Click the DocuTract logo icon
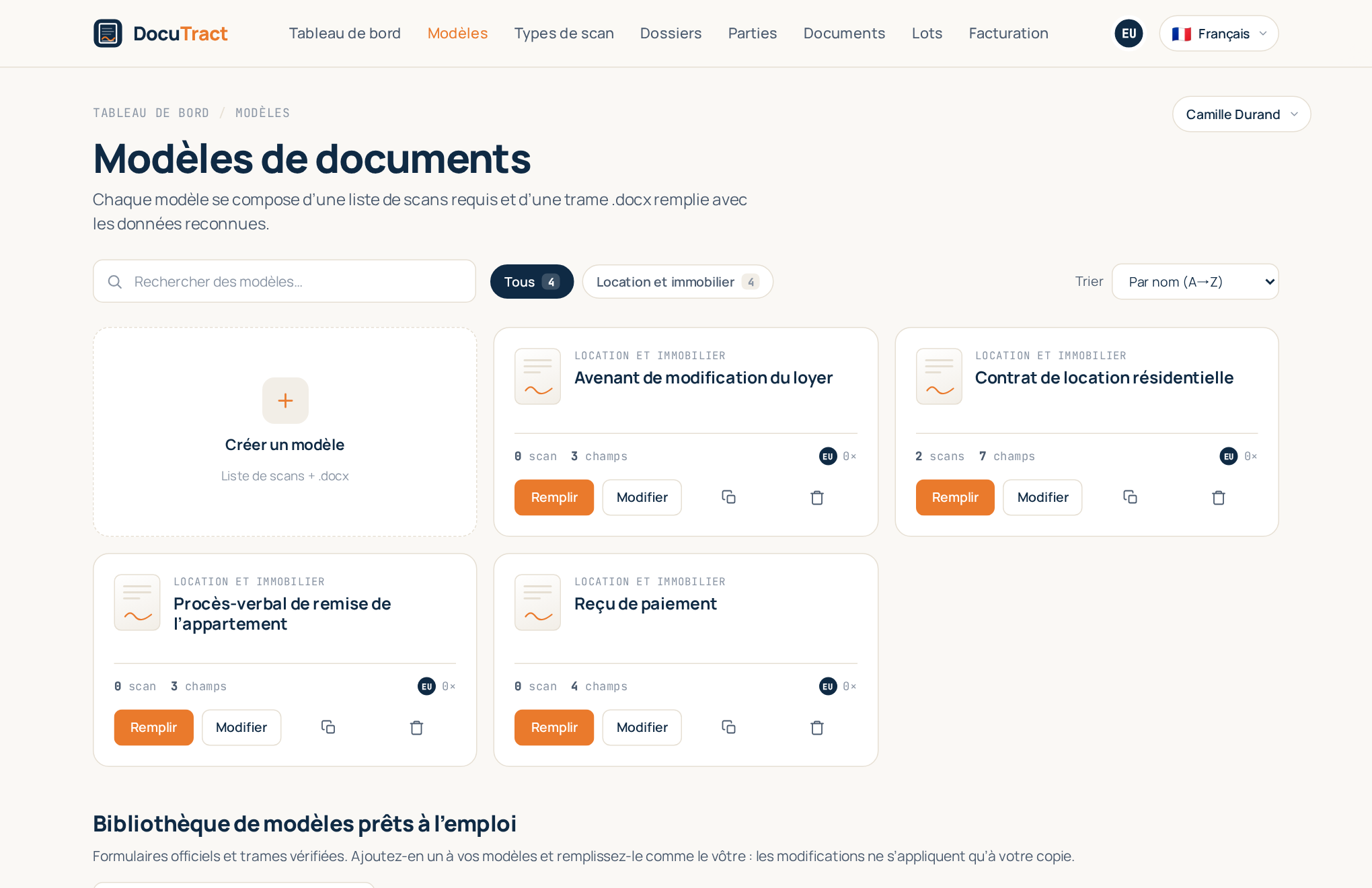Screen dimensions: 1372x888 (x=108, y=33)
